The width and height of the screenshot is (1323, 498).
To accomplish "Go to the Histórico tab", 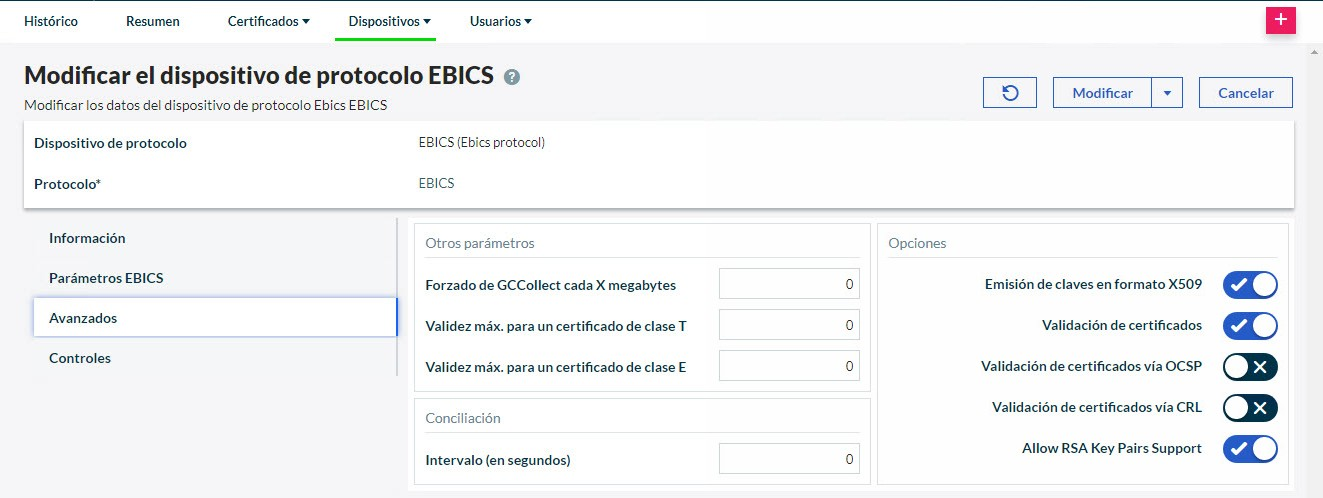I will coord(50,21).
